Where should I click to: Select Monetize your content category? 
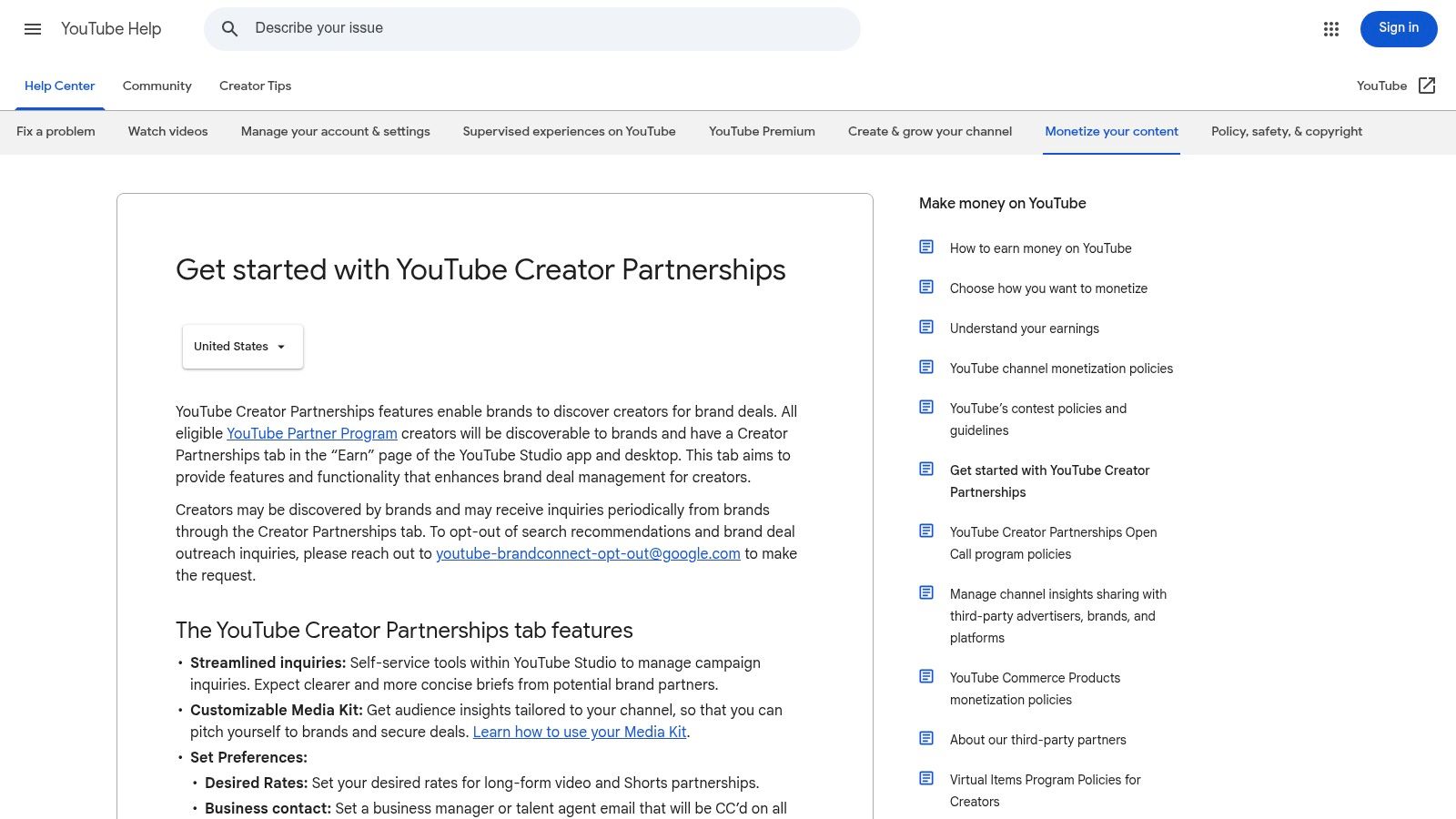click(1111, 131)
